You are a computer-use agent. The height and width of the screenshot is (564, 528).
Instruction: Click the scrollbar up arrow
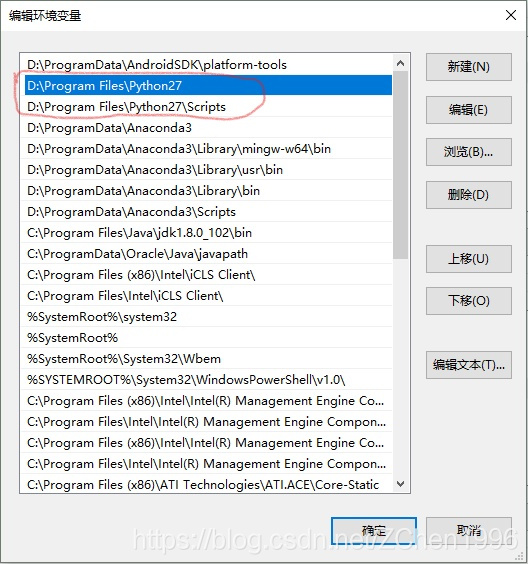(x=400, y=64)
